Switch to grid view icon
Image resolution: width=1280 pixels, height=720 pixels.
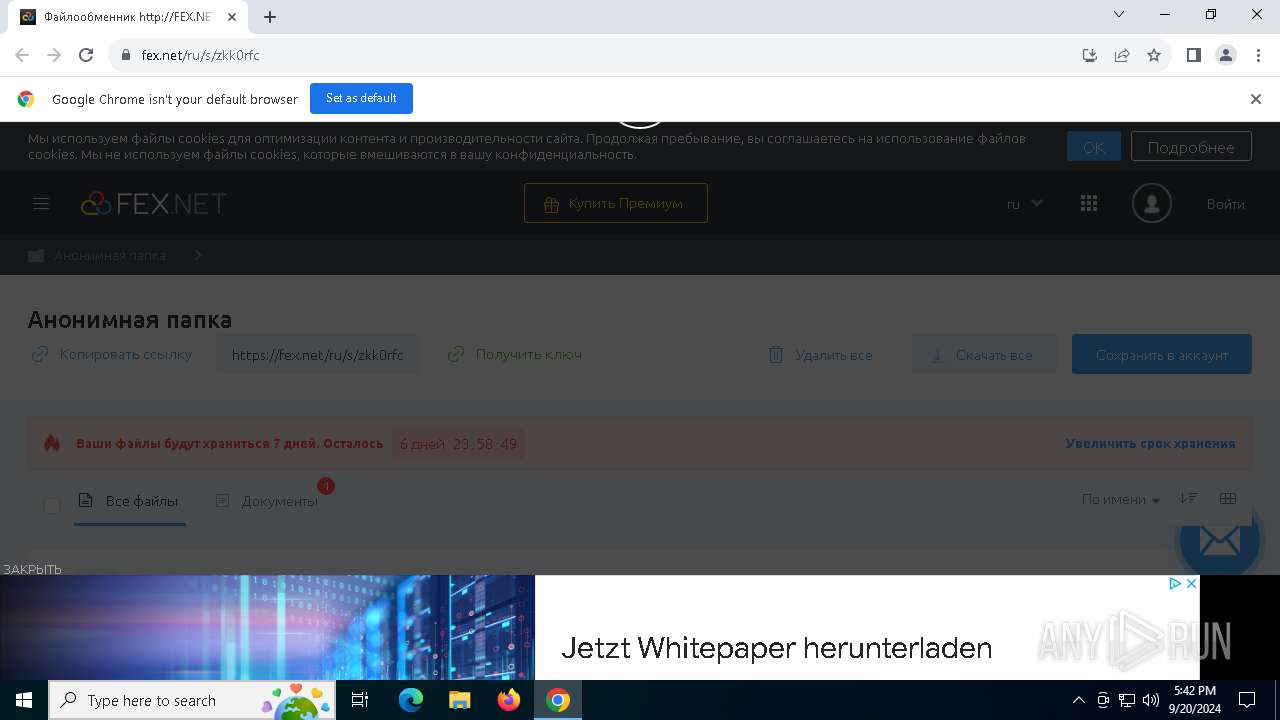click(1228, 498)
